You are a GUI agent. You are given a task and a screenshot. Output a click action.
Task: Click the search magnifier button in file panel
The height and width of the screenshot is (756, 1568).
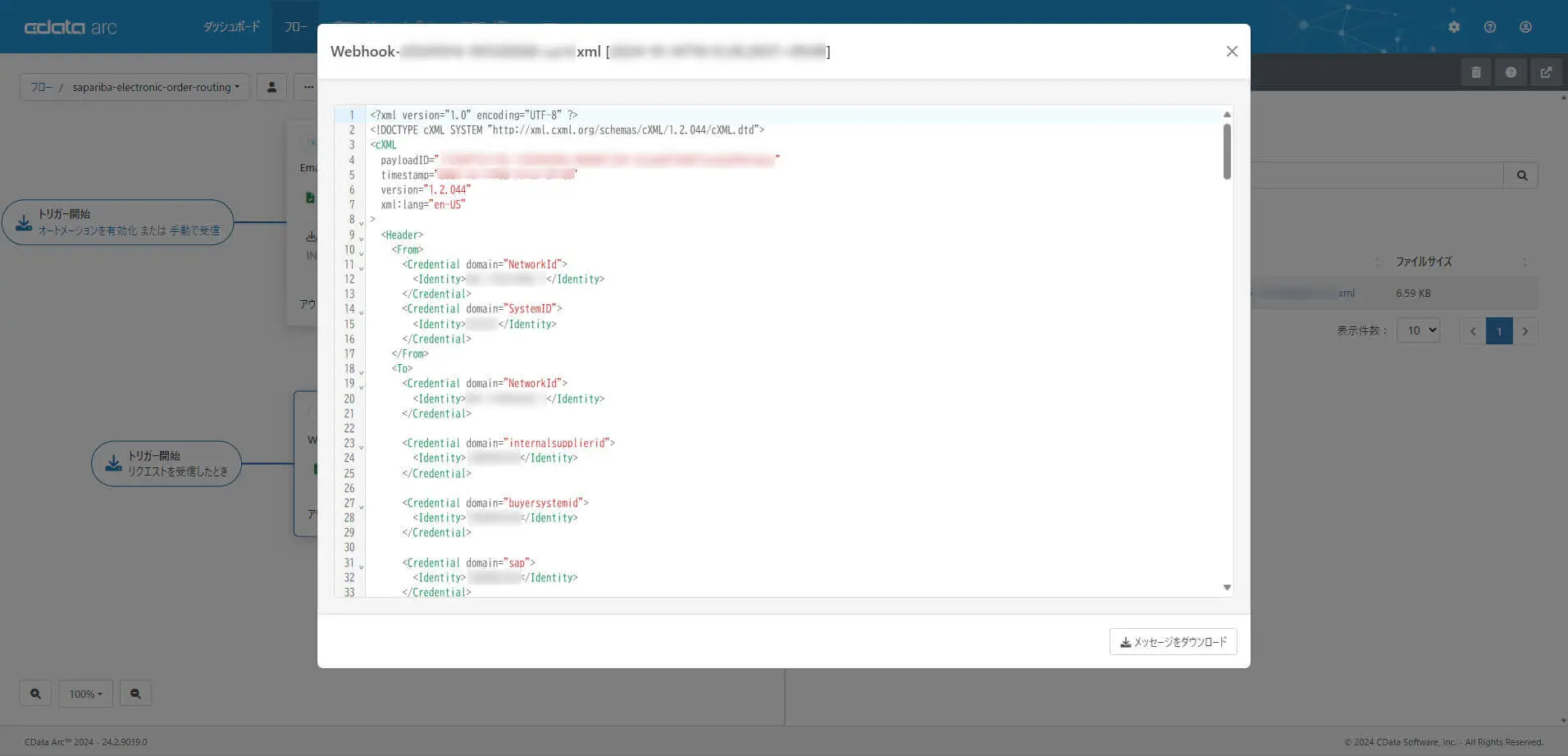(x=1521, y=175)
